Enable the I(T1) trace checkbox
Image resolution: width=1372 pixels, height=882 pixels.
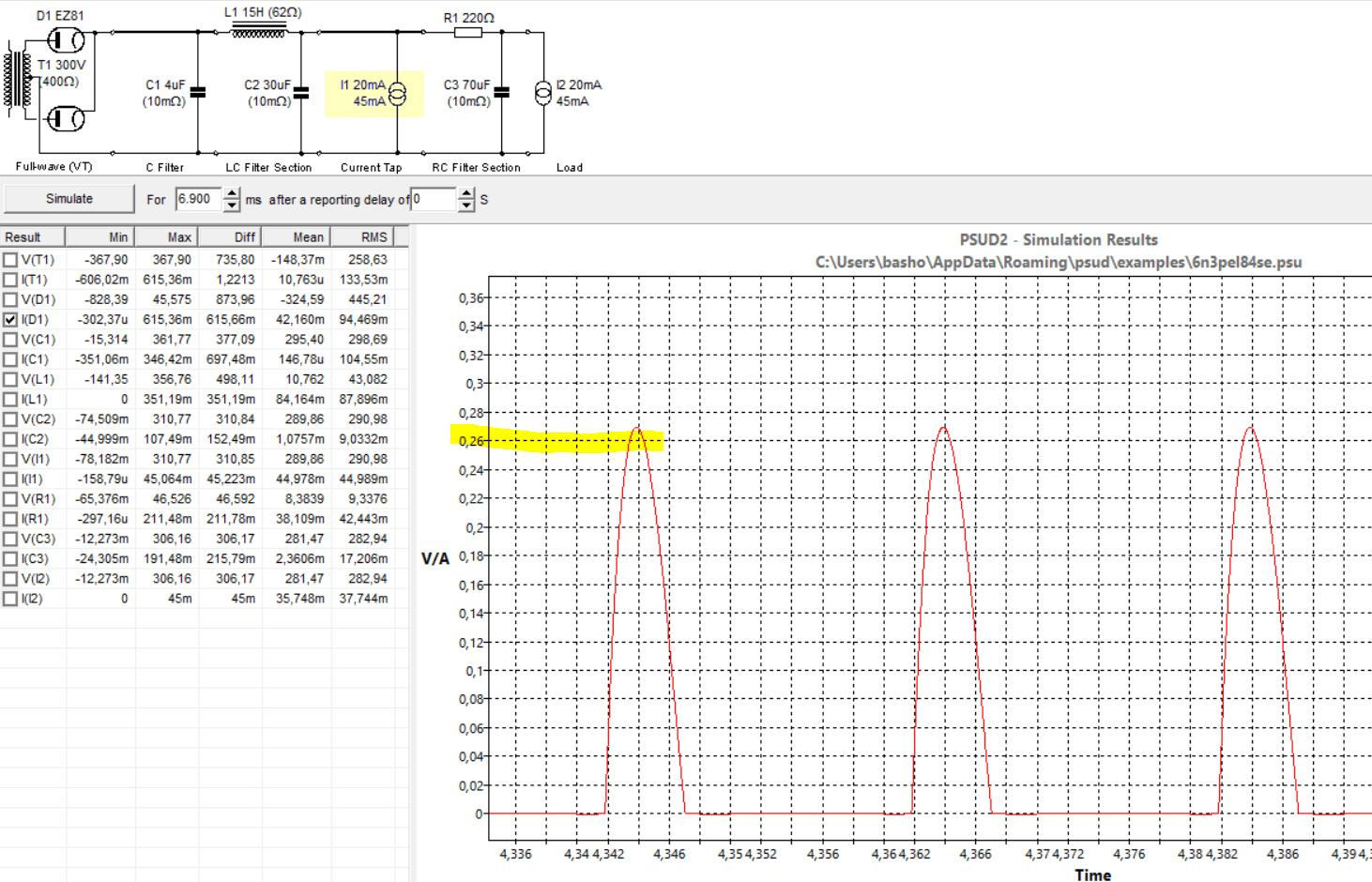click(x=10, y=280)
